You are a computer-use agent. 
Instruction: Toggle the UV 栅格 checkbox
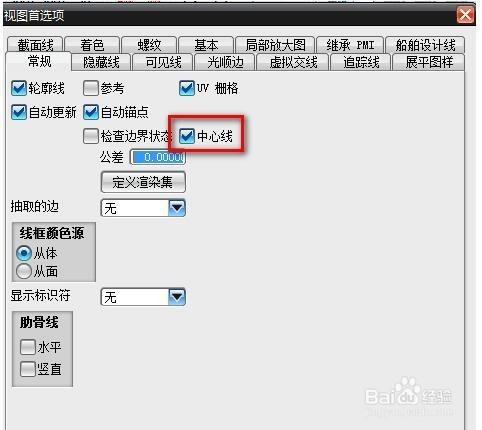click(x=187, y=88)
